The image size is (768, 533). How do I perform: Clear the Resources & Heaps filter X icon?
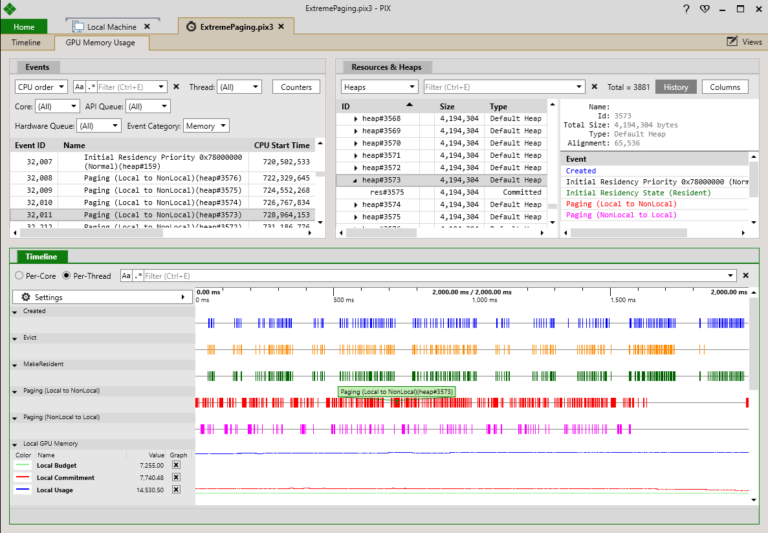pos(594,87)
